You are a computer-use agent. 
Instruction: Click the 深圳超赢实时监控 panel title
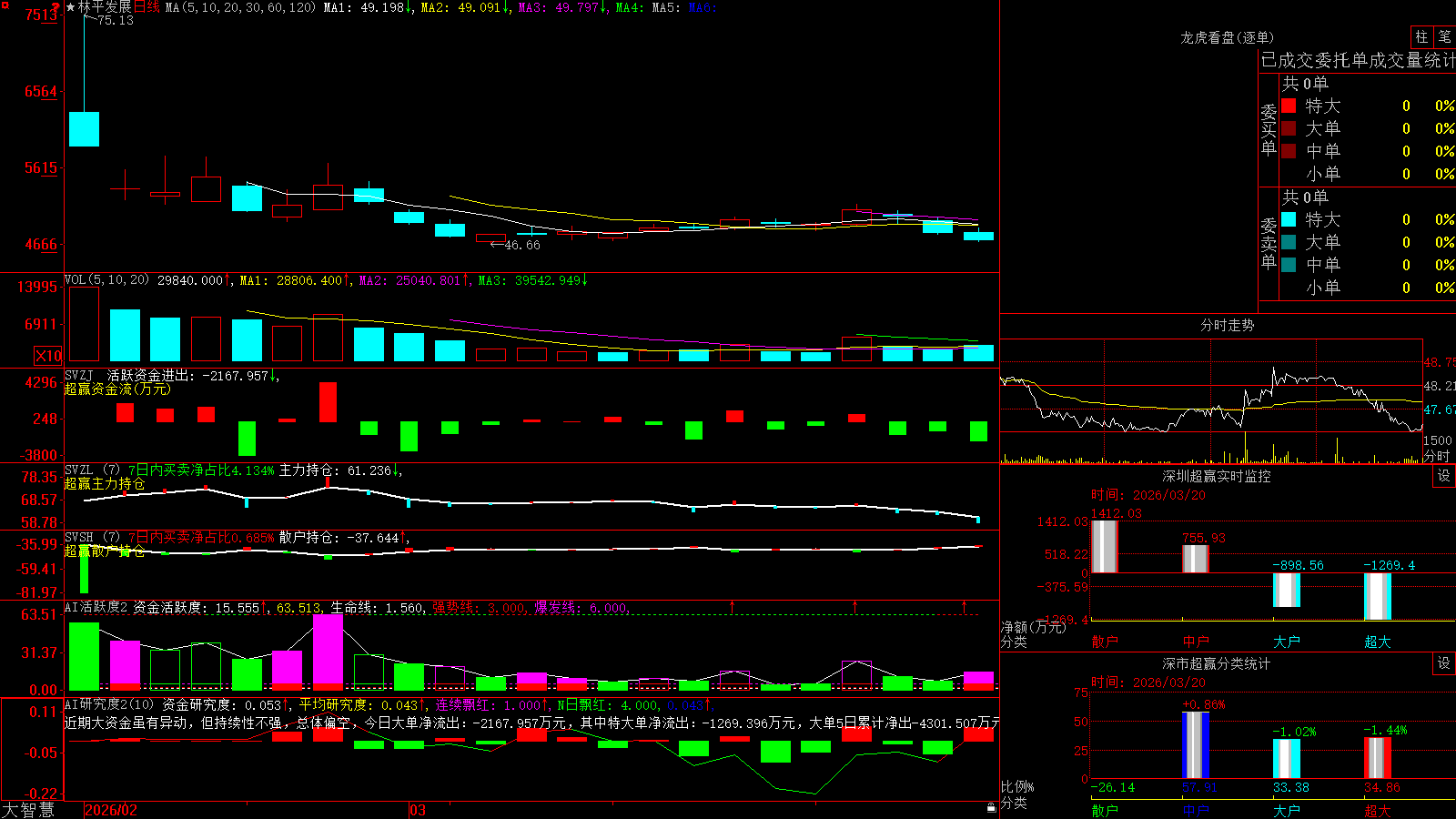1217,476
